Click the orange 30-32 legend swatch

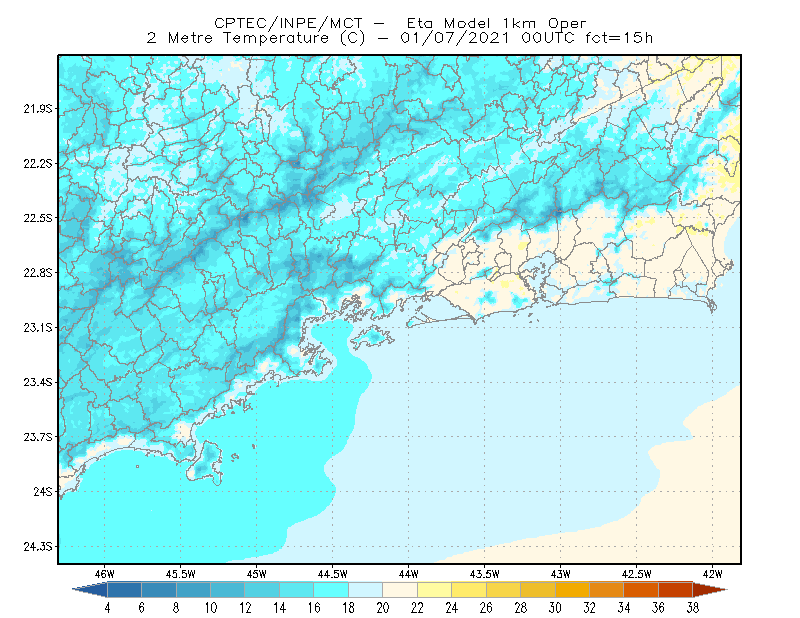click(572, 590)
